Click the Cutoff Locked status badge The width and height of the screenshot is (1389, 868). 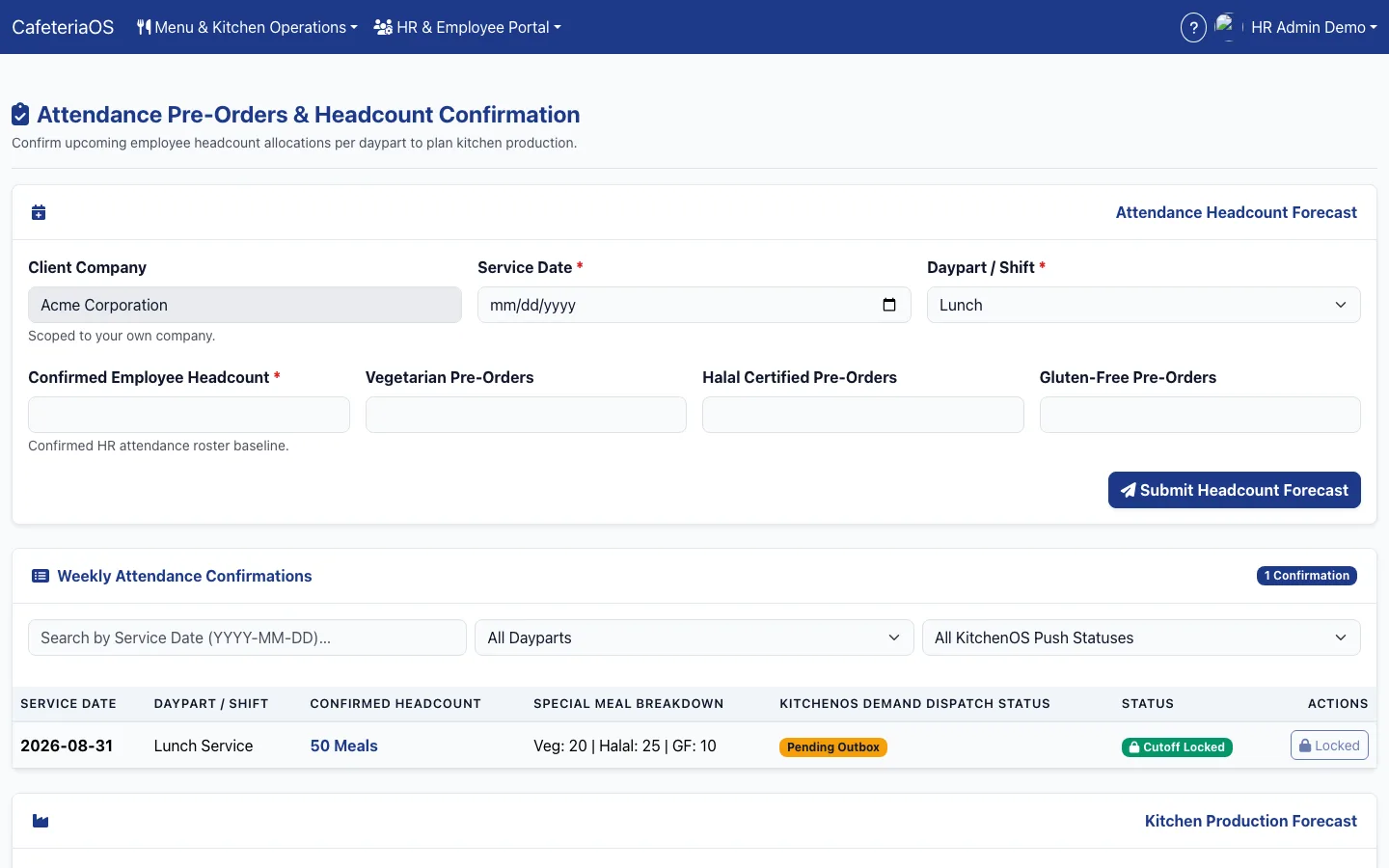click(x=1177, y=747)
